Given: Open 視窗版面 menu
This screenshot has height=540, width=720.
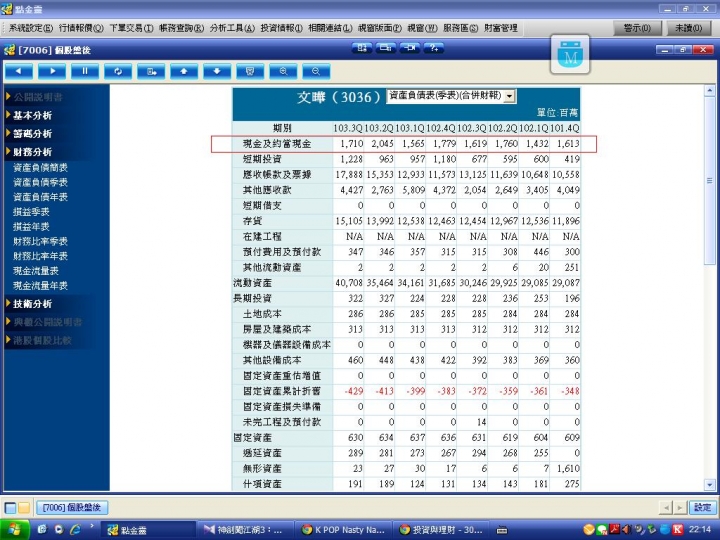Looking at the screenshot, I should coord(380,28).
